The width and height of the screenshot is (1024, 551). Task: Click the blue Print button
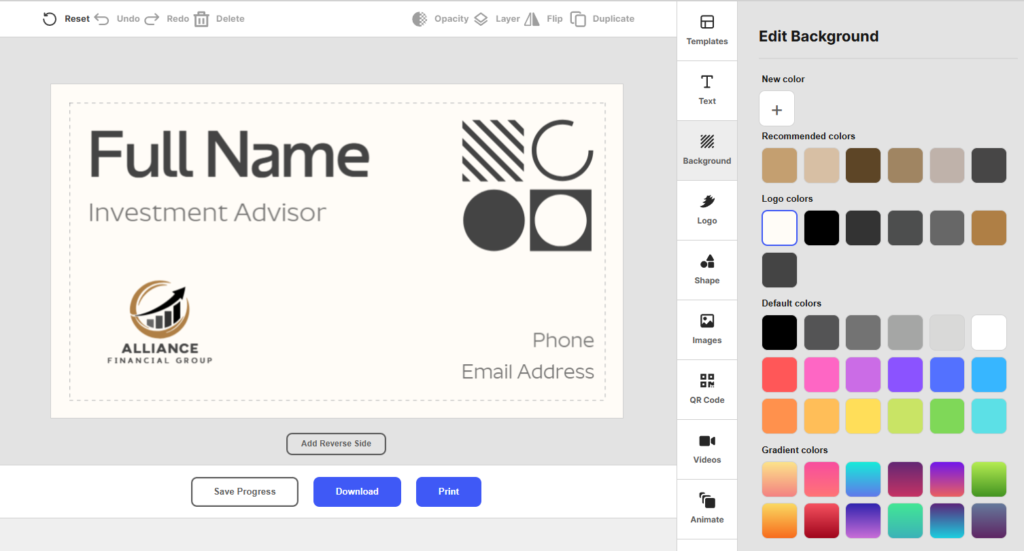pos(448,492)
